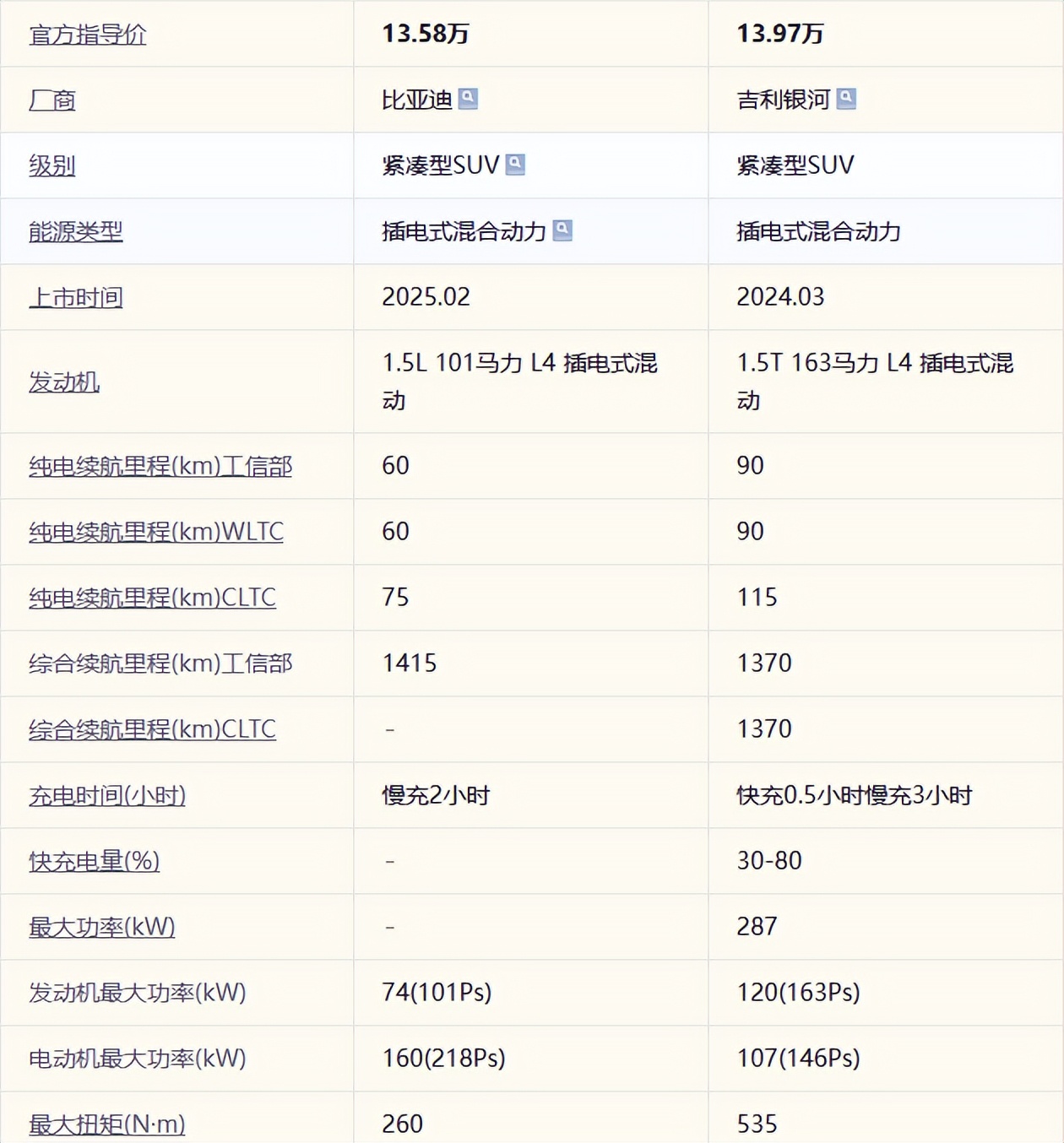The height and width of the screenshot is (1143, 1064).
Task: Click the value 115 in the CLTC row
Action: tap(757, 598)
